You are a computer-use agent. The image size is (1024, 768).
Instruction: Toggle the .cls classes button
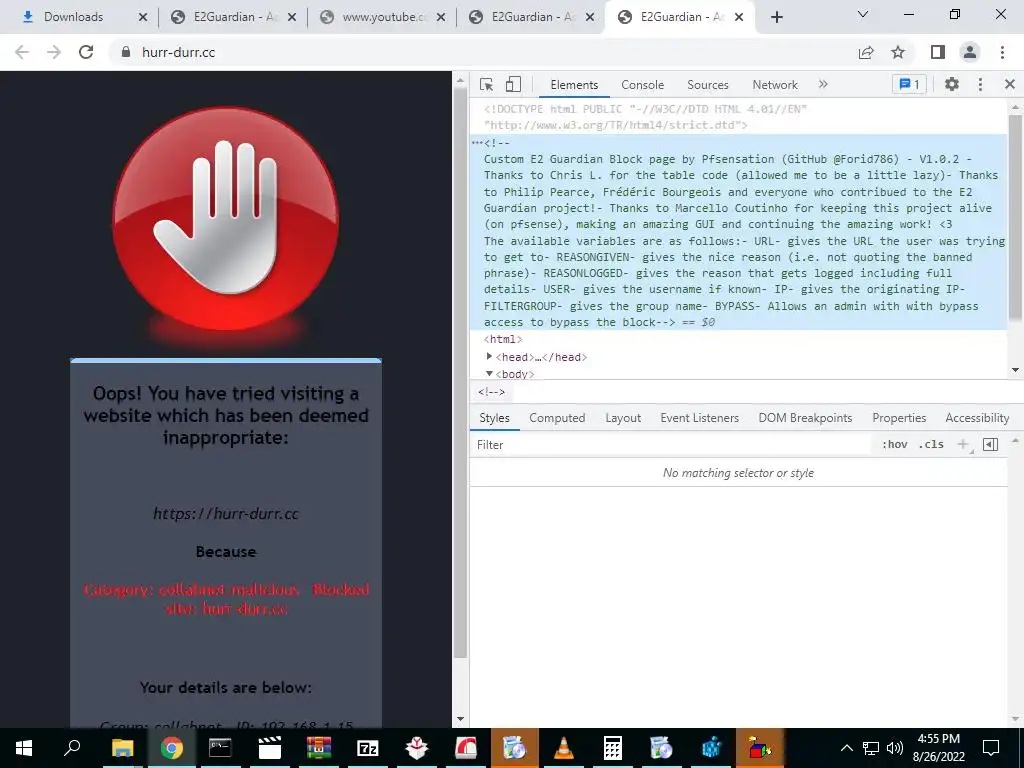tap(931, 445)
